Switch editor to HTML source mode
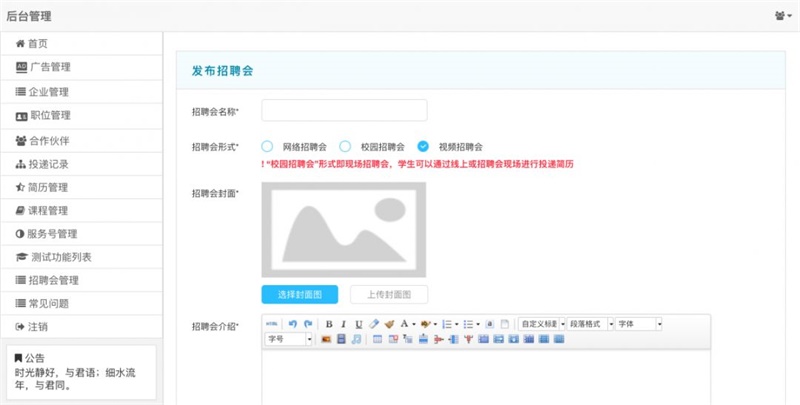This screenshot has width=800, height=405. pos(272,324)
